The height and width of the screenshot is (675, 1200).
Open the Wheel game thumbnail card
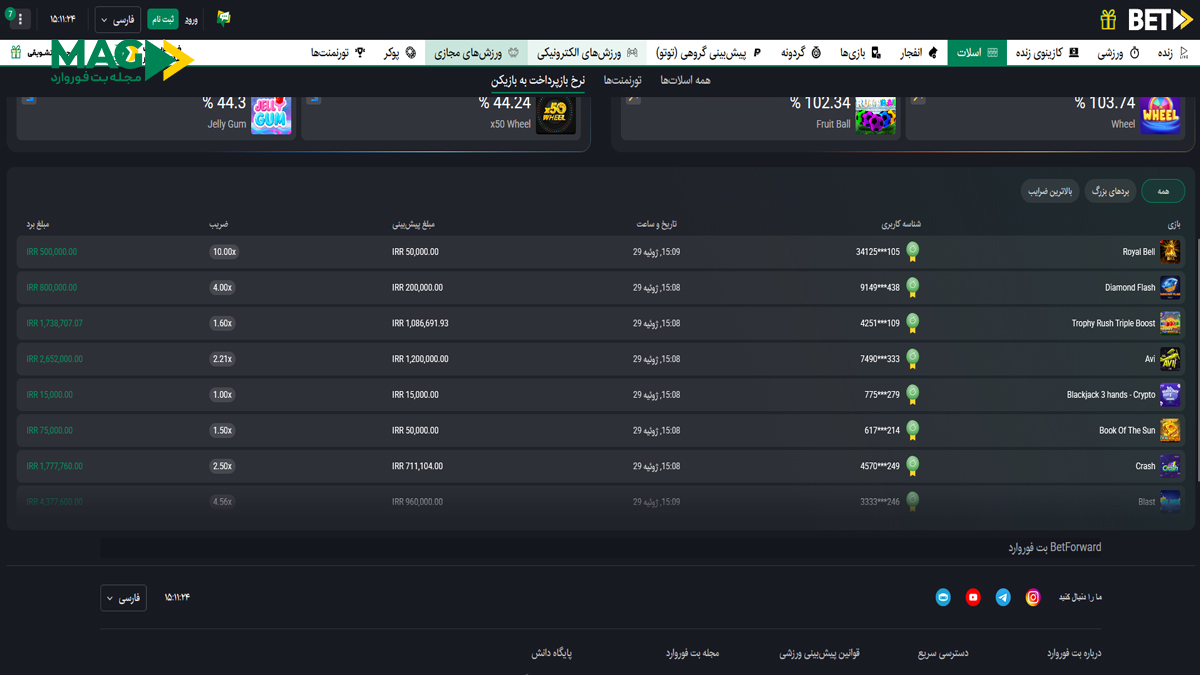1161,114
